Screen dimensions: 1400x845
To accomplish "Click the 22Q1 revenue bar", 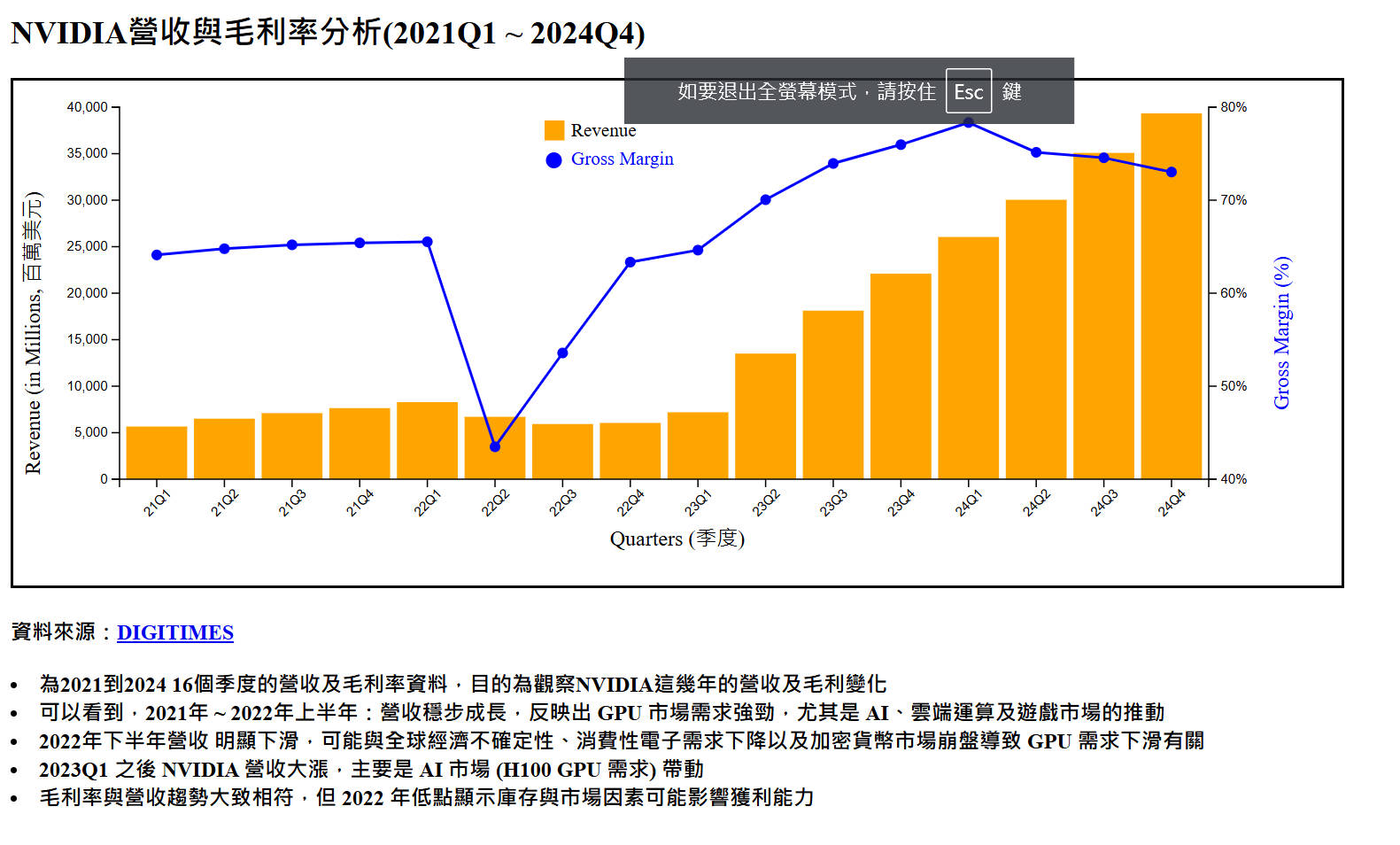I will click(x=427, y=440).
